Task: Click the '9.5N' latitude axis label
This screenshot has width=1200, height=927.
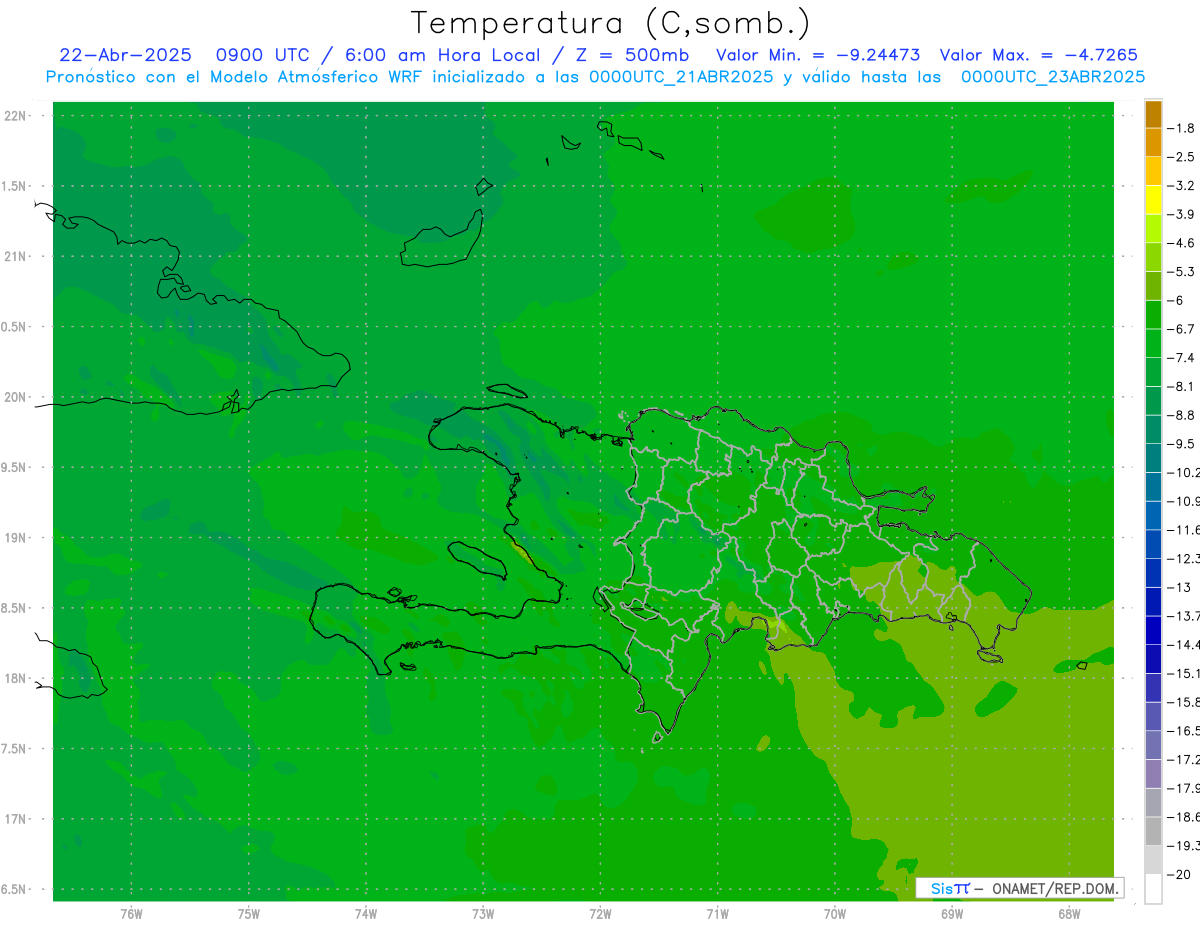Action: point(15,468)
